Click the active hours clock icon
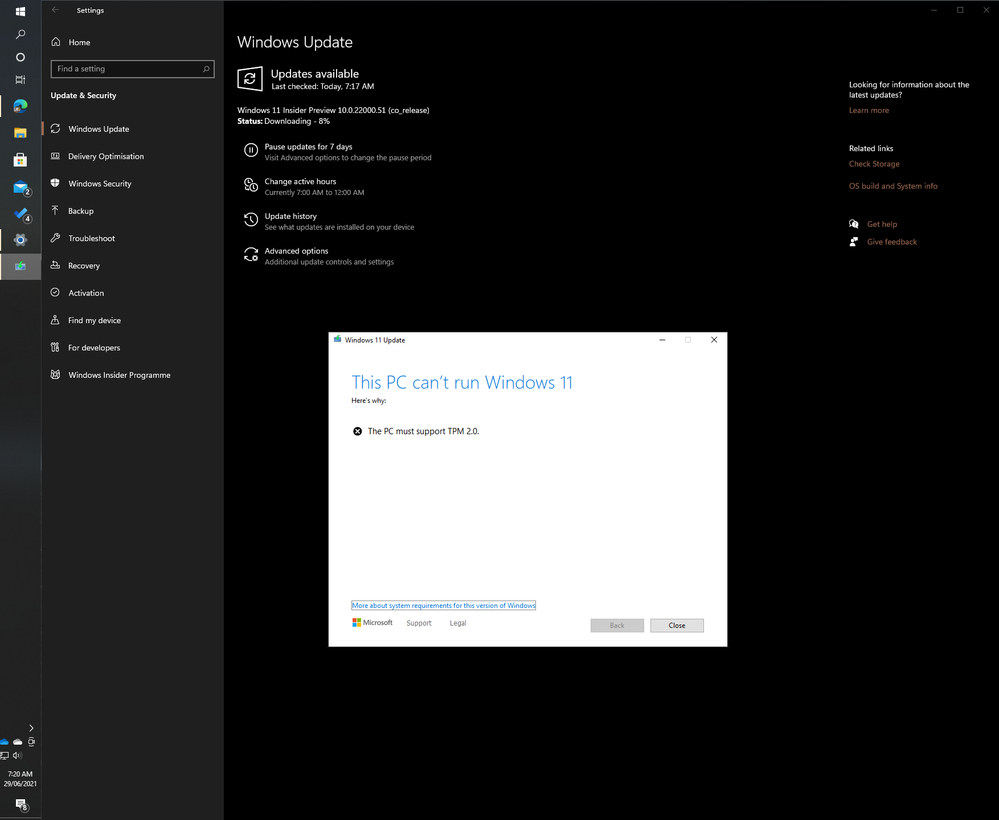The image size is (999, 820). click(x=251, y=185)
